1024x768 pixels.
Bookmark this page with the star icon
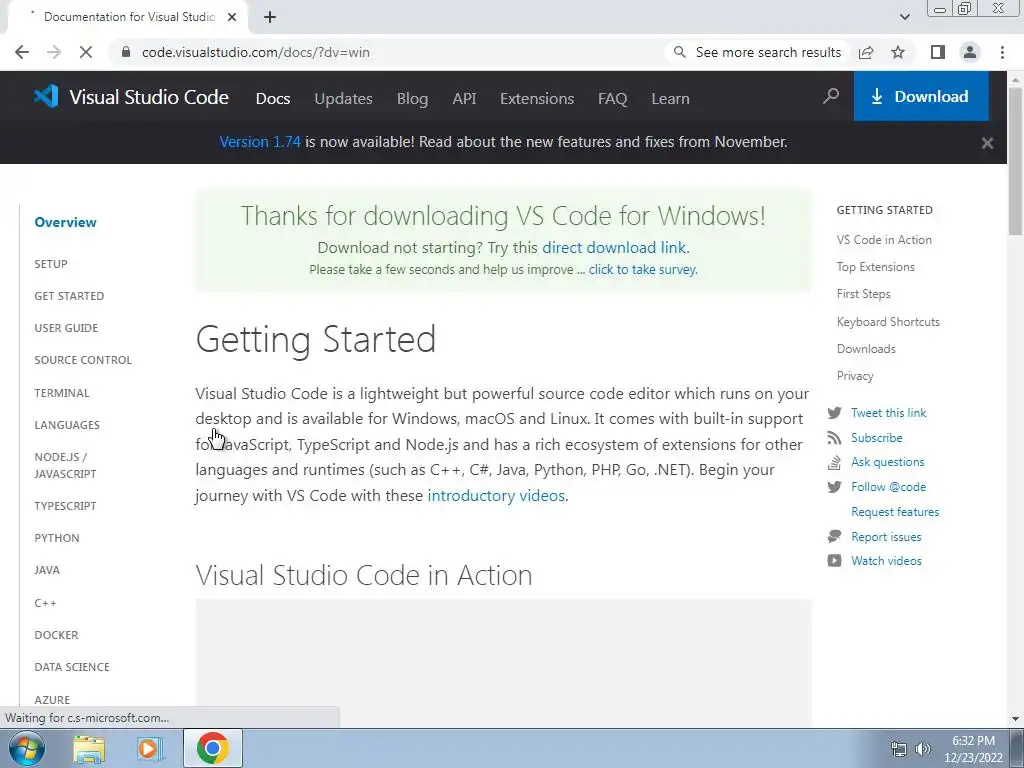[898, 52]
